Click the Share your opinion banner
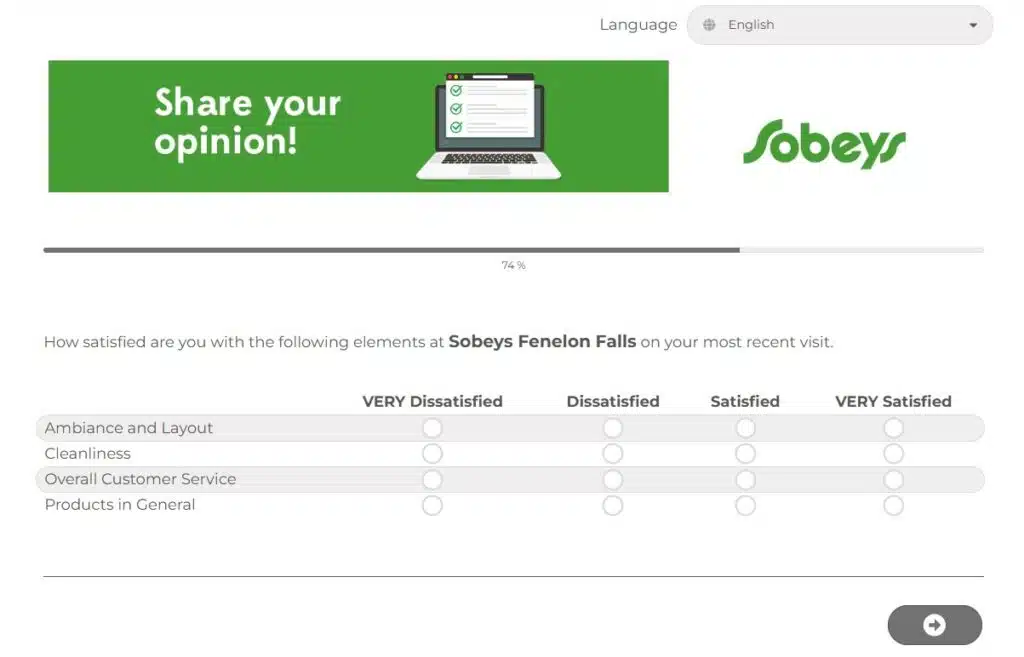The height and width of the screenshot is (657, 1024). tap(358, 126)
